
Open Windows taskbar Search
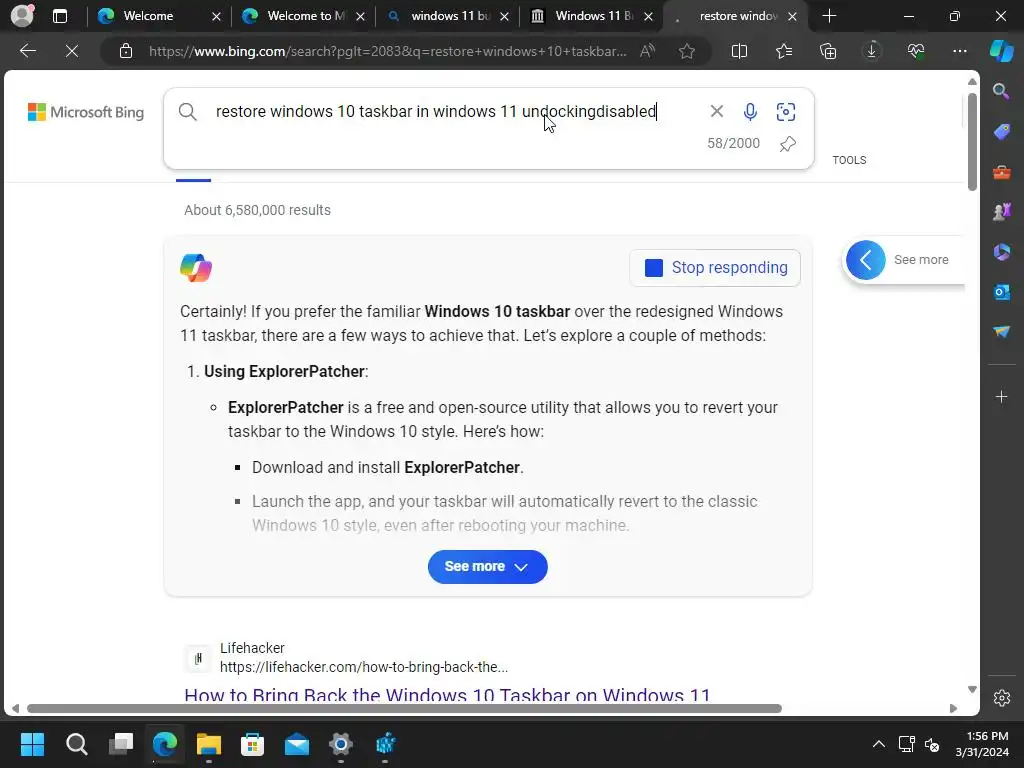76,744
